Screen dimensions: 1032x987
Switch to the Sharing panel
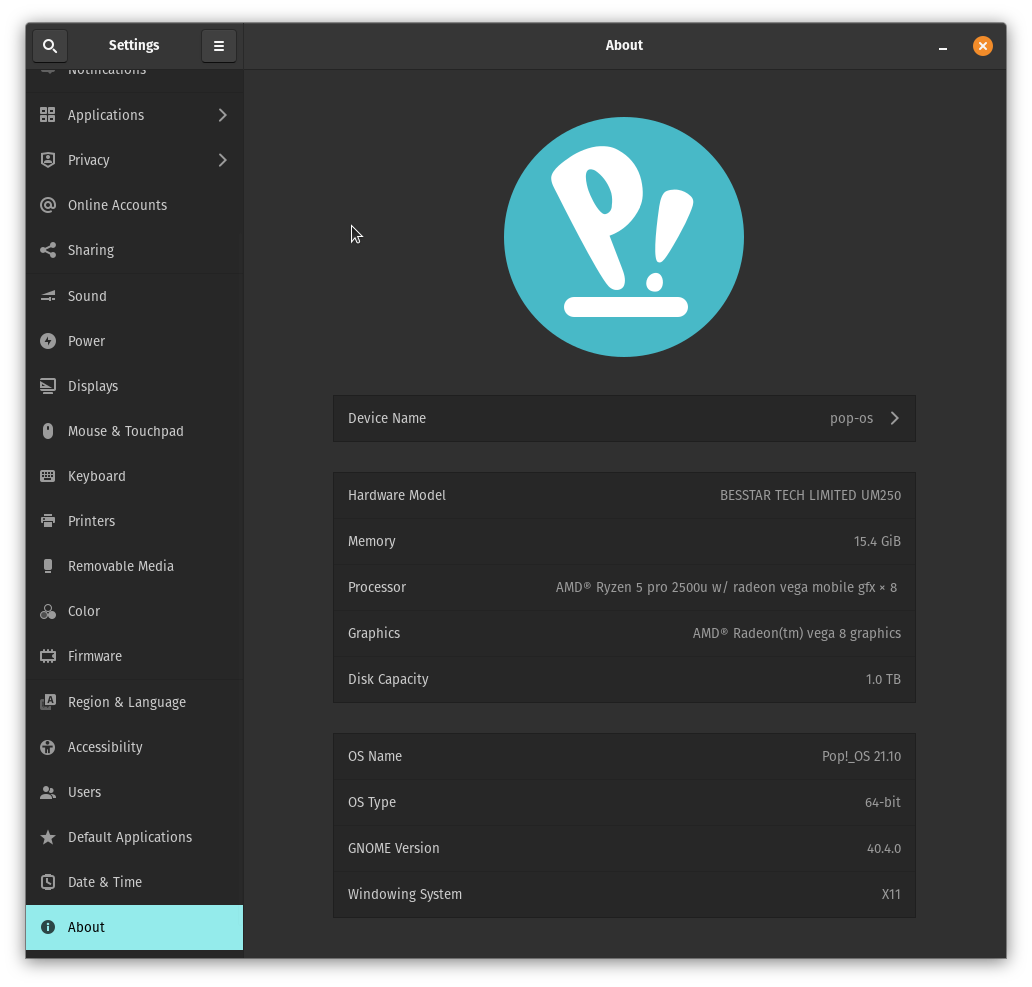coord(134,250)
